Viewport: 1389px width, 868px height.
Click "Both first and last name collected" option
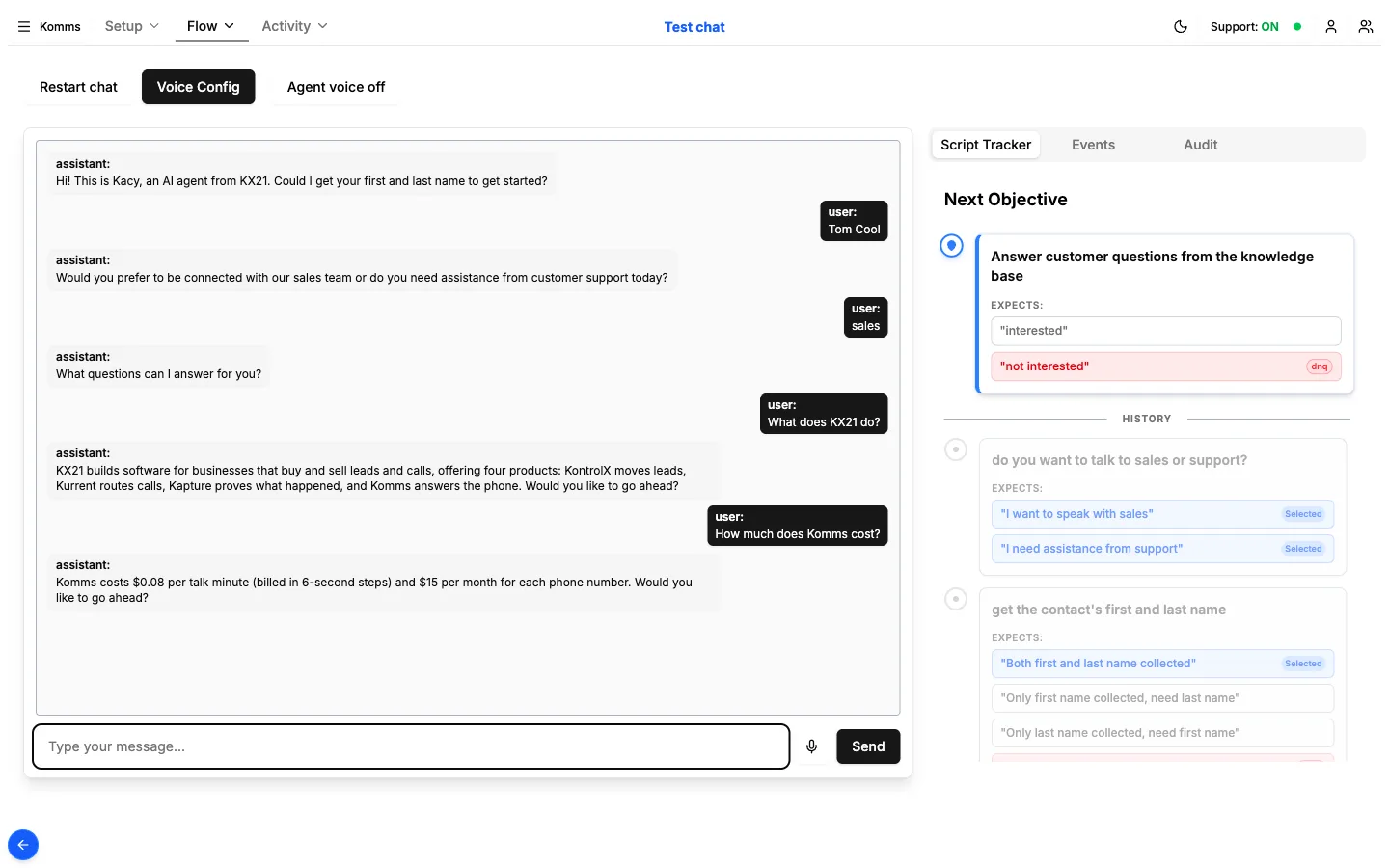click(x=1162, y=664)
